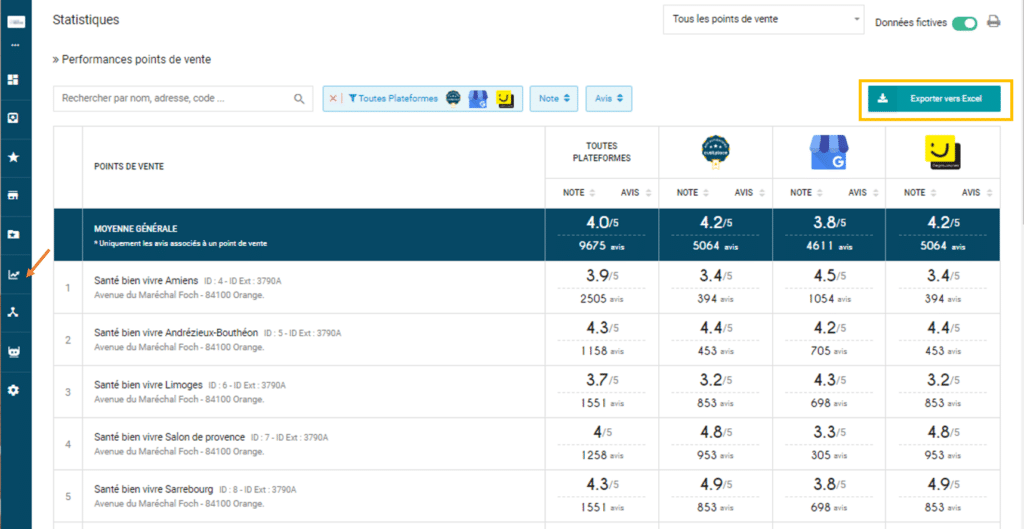The image size is (1024, 529).
Task: Click the search magnifier icon
Action: pyautogui.click(x=299, y=99)
